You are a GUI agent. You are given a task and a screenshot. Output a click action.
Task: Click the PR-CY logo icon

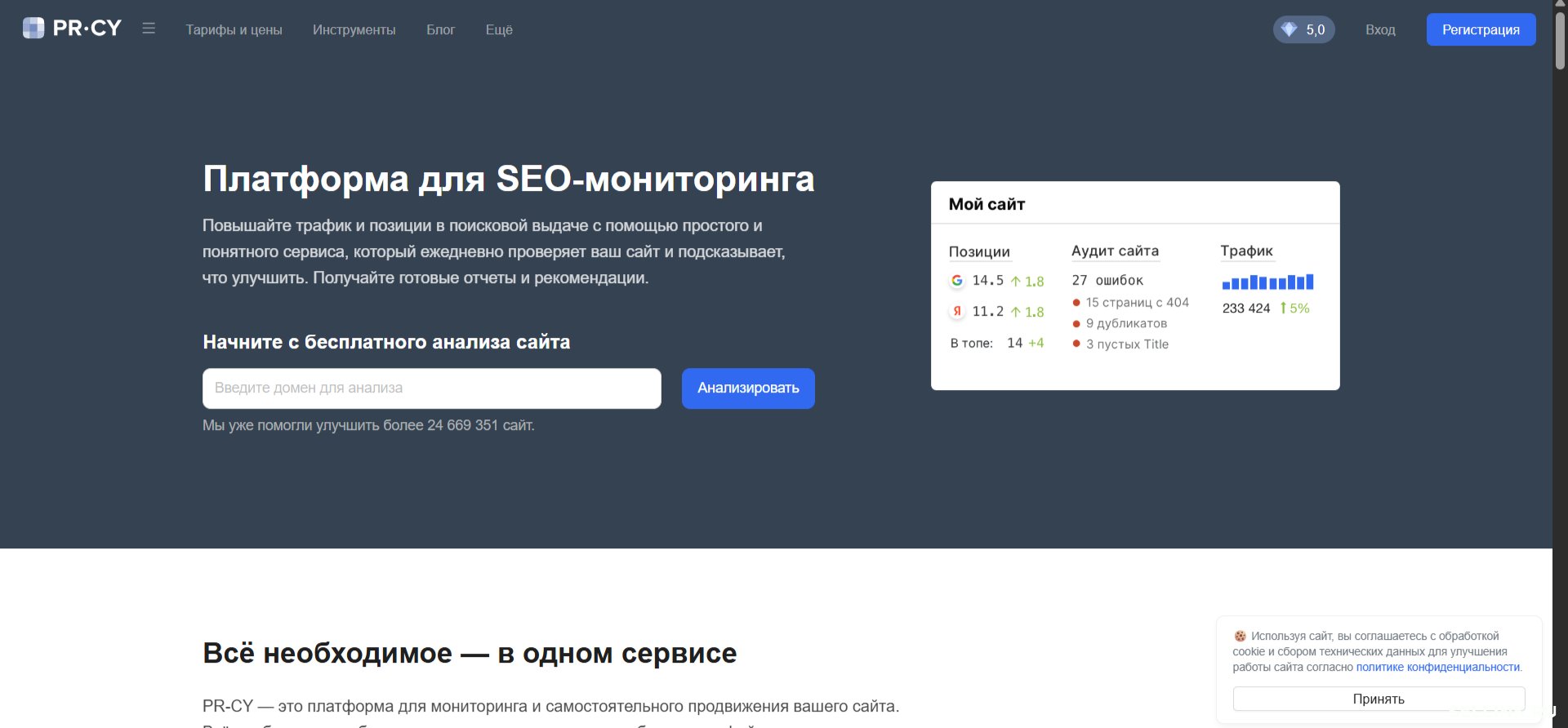[x=33, y=29]
